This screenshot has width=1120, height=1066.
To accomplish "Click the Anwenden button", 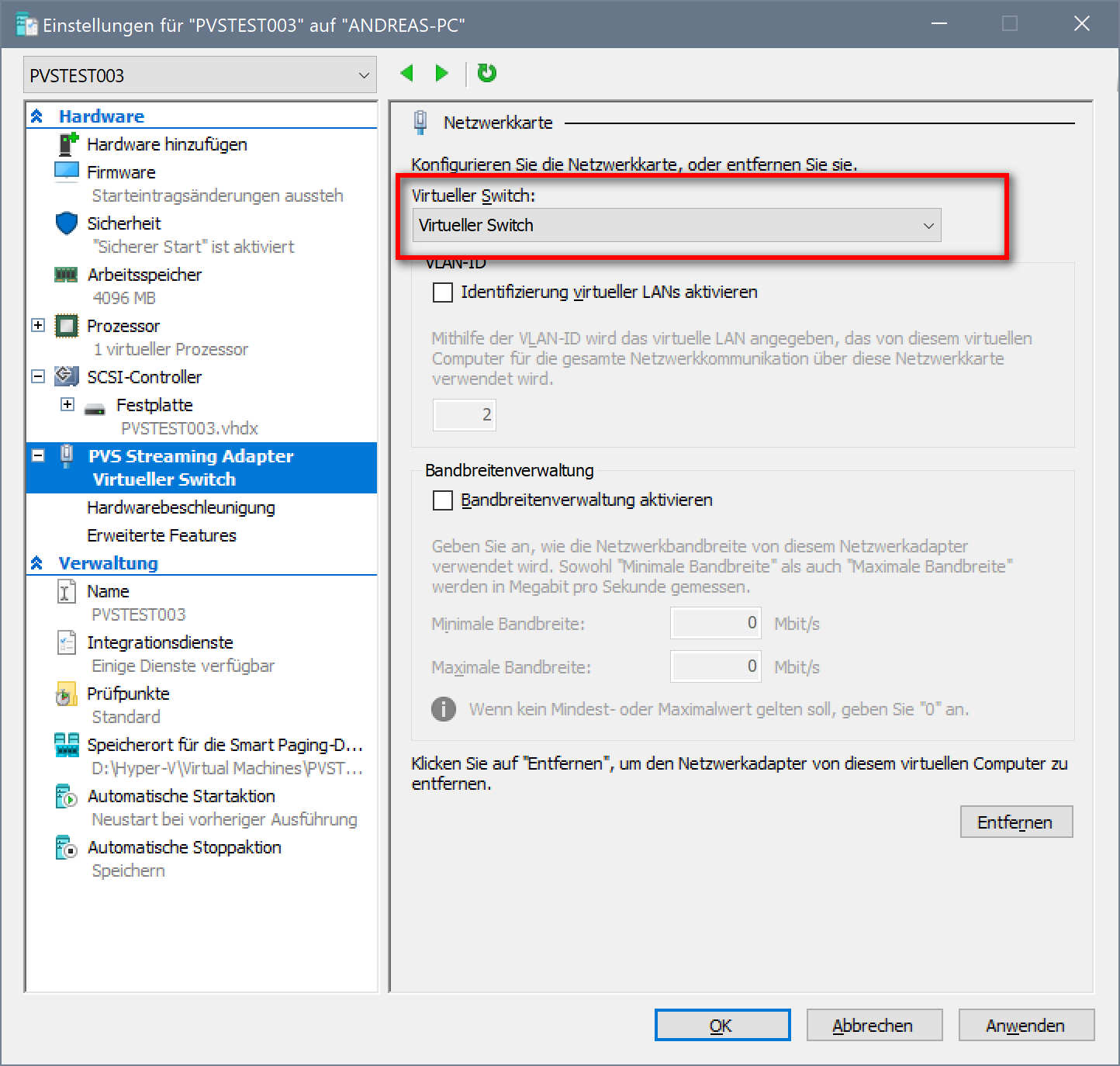I will 1025,1026.
